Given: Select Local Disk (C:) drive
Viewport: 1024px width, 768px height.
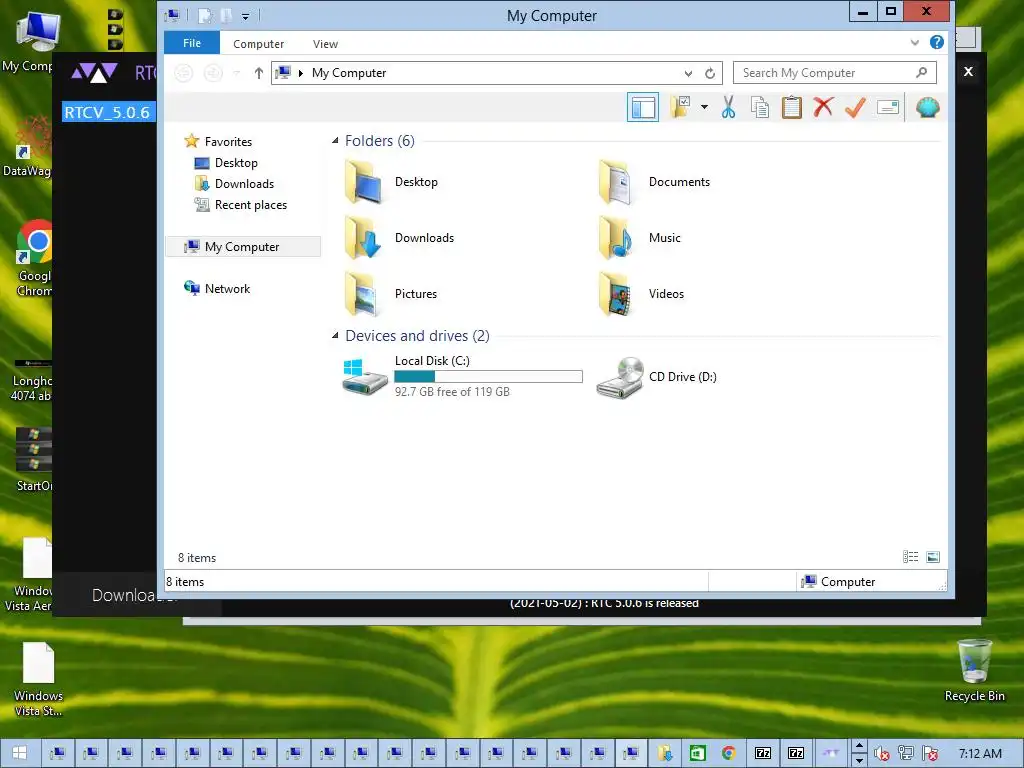Looking at the screenshot, I should click(x=462, y=377).
